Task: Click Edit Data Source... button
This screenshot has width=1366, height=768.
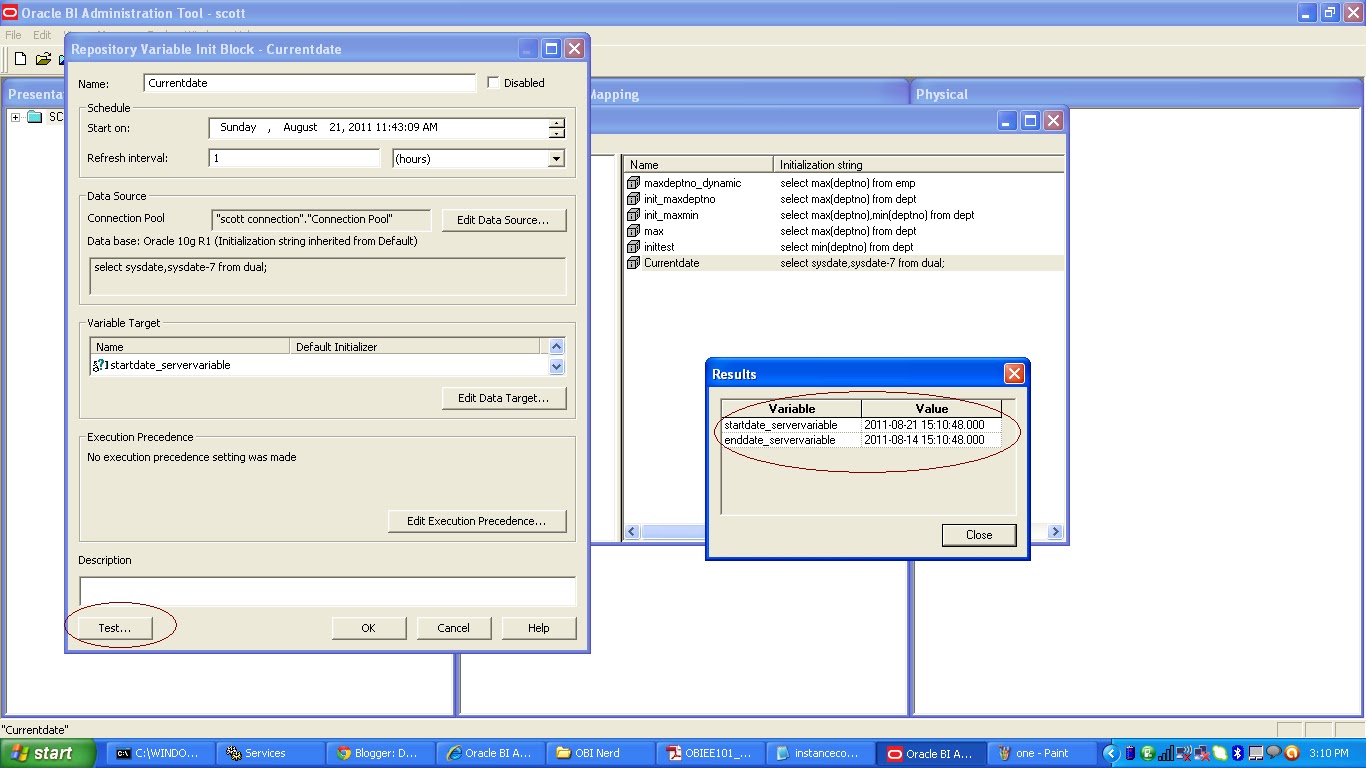Action: (x=504, y=219)
